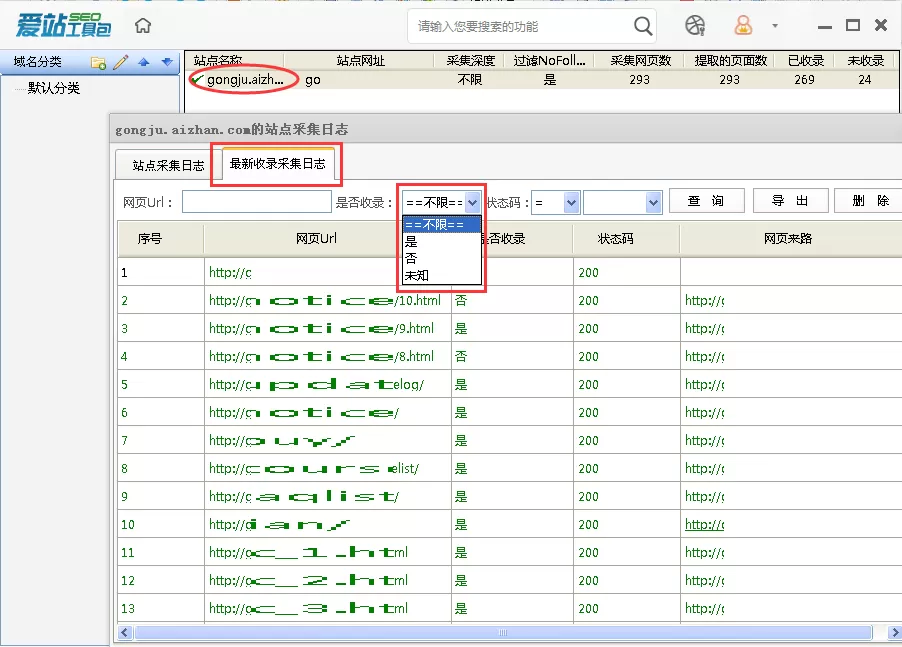Click the row 2 URL ending /10.html
This screenshot has height=647, width=902.
(x=325, y=301)
